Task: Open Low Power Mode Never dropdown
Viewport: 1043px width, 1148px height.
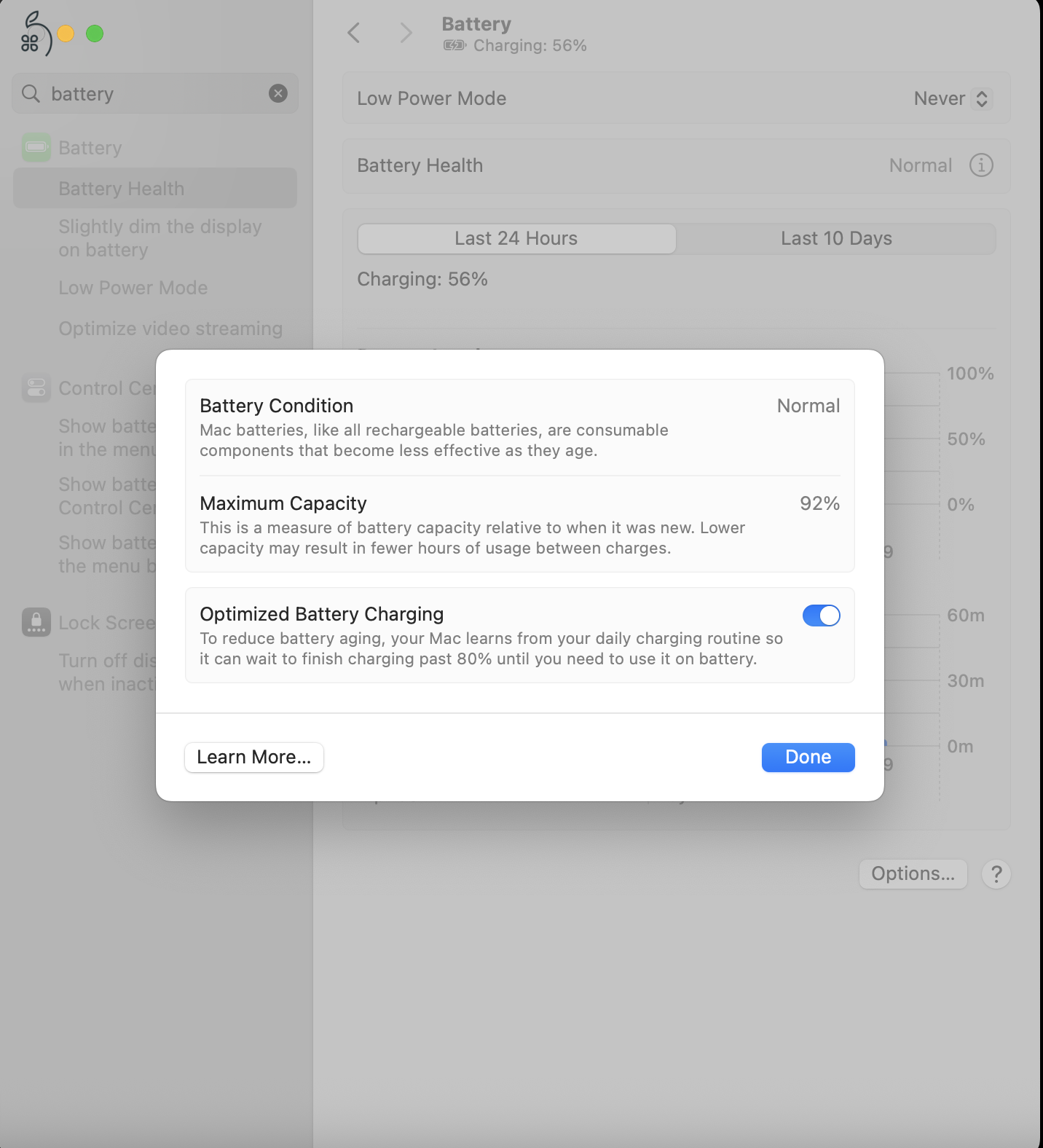Action: 952,98
